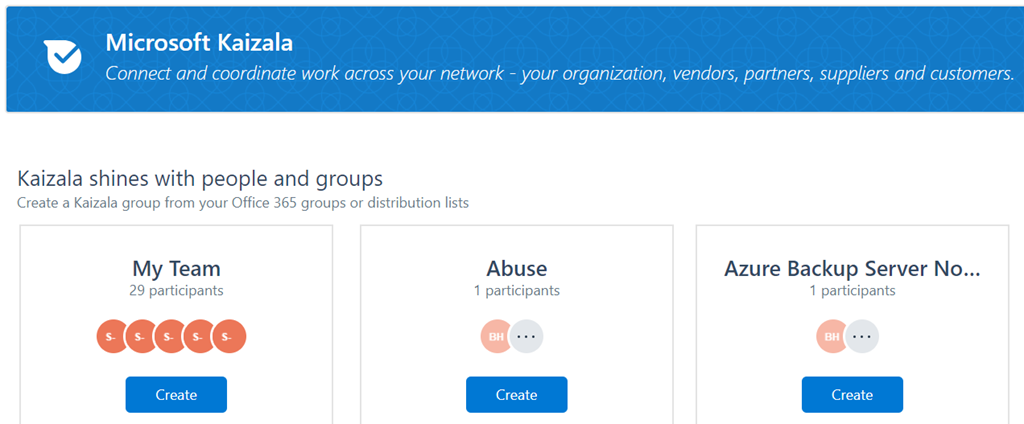The width and height of the screenshot is (1024, 424).
Task: Click the truncated Azure Backup Server title
Action: tap(852, 269)
